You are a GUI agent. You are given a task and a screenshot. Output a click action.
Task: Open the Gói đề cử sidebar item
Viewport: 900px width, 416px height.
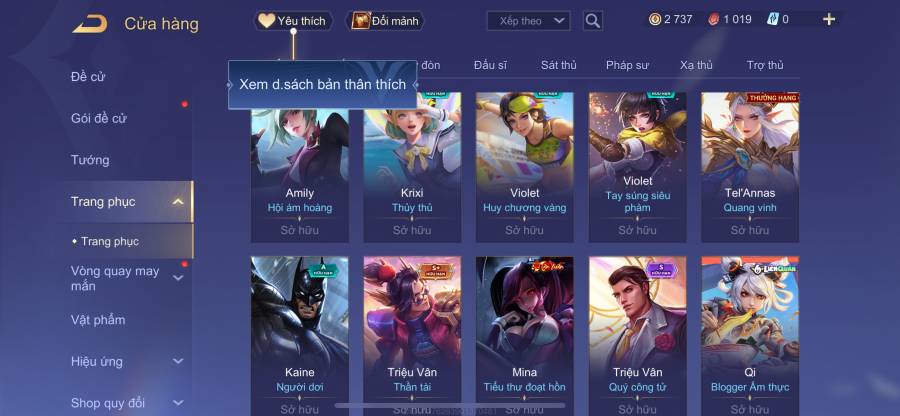pos(99,118)
